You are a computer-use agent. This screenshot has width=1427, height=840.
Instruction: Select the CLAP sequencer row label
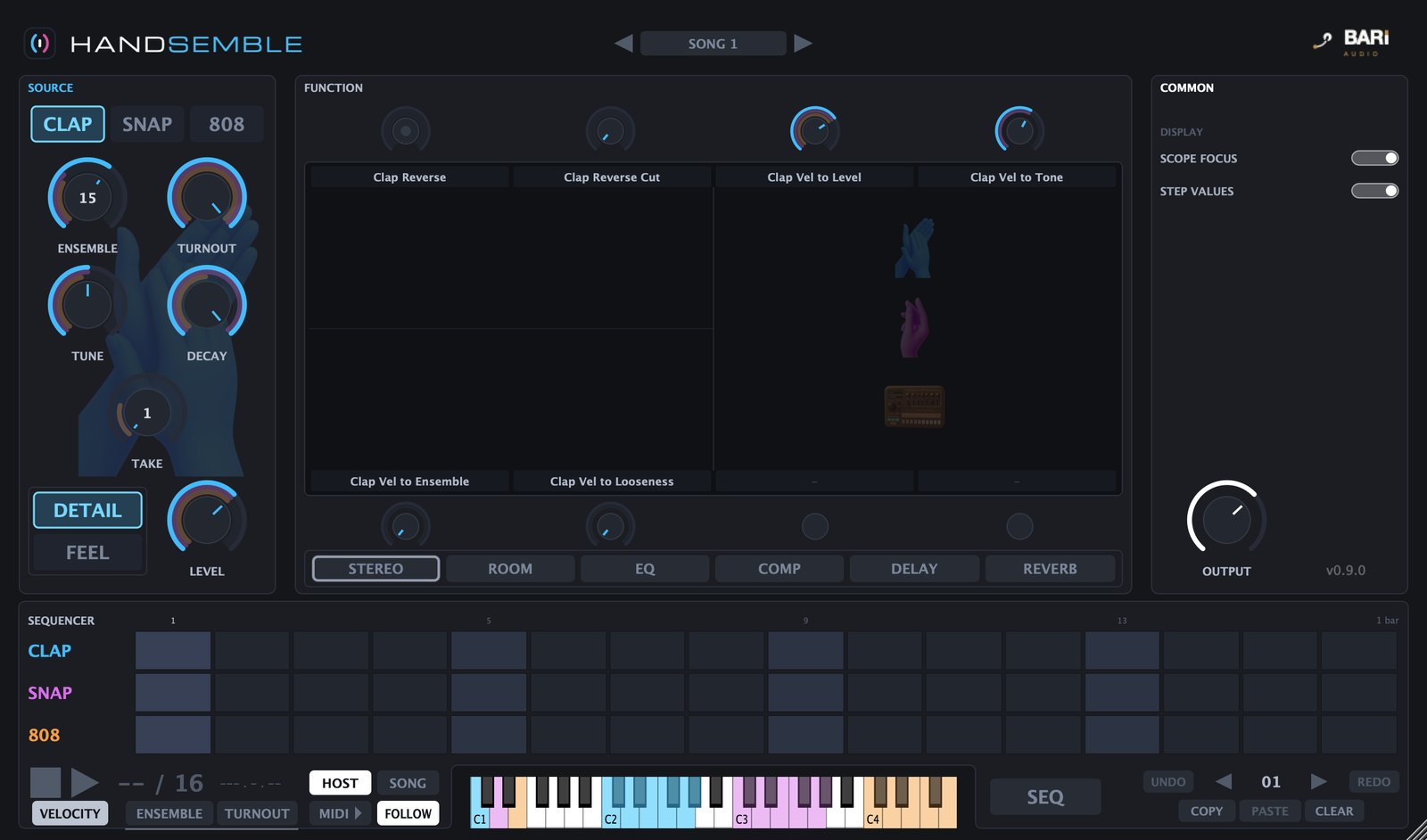(49, 651)
